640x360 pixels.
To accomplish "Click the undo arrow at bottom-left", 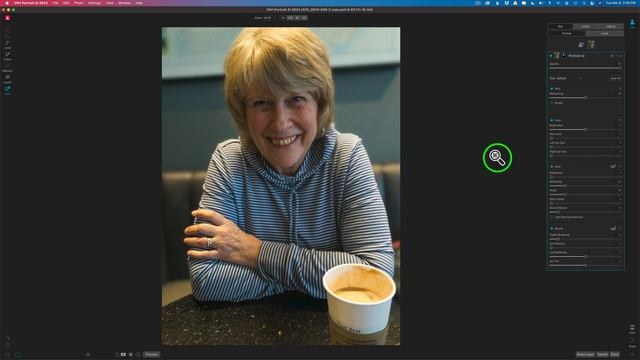I will click(x=7, y=339).
